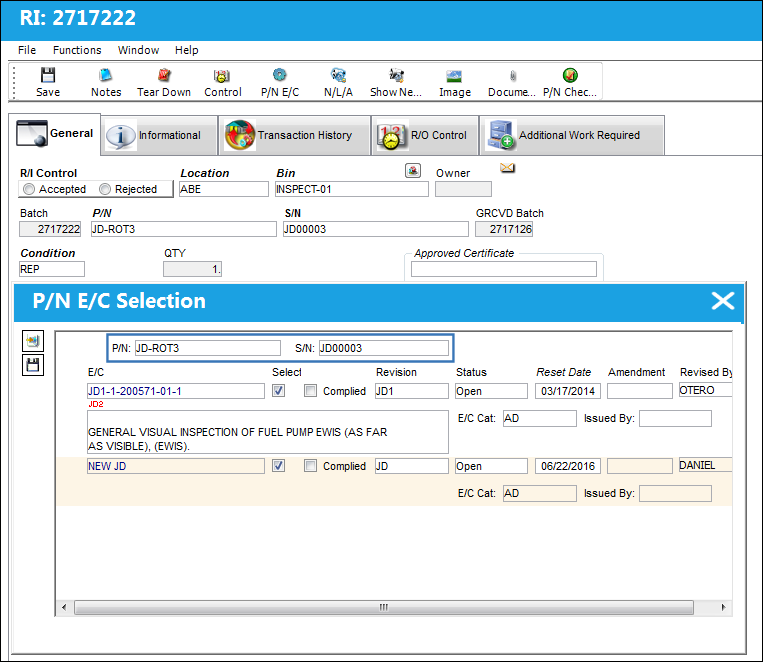Click the main S/N field JD00003
Image resolution: width=763 pixels, height=662 pixels.
click(376, 229)
